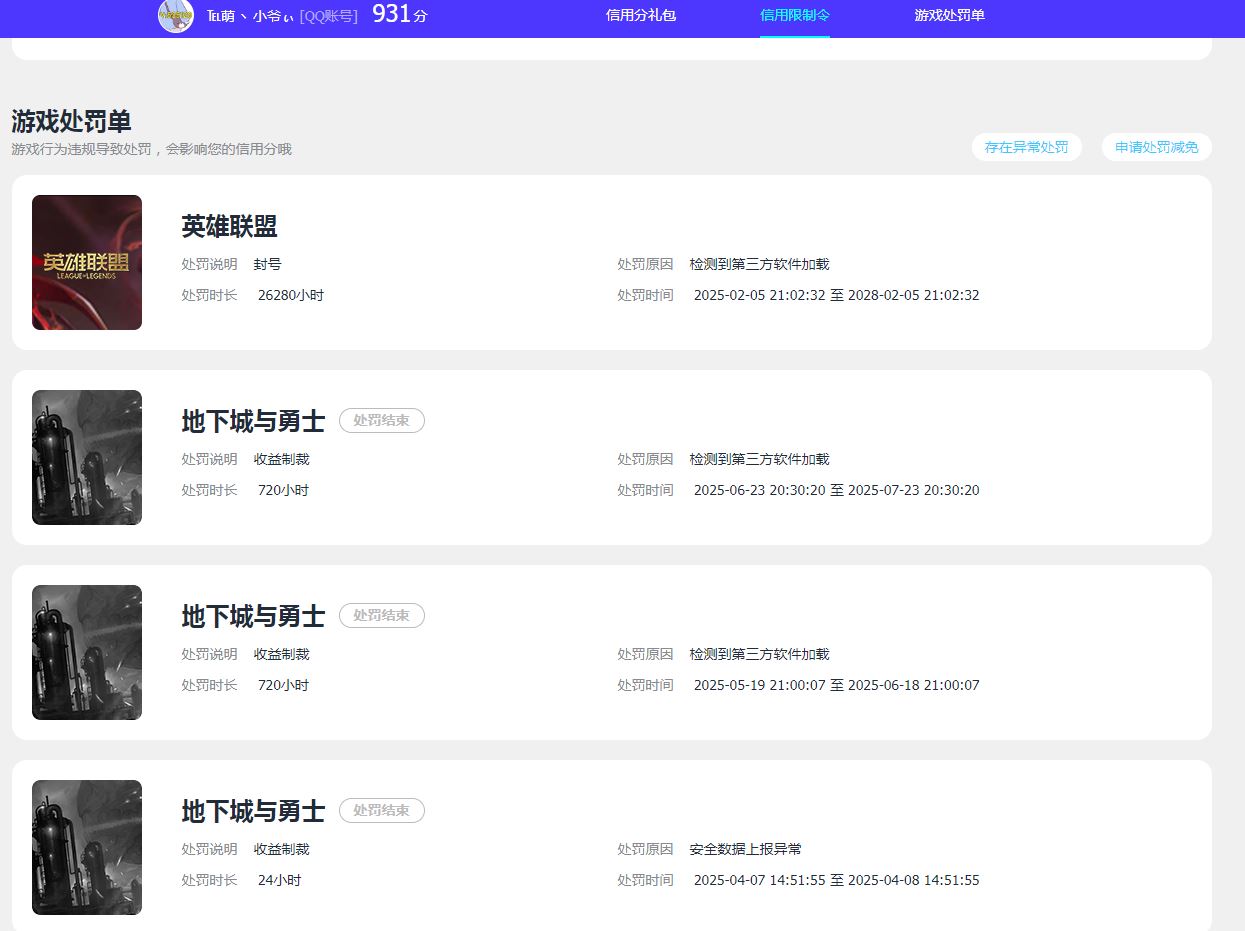
Task: Click game cover of the 2025-06-23 penalty
Action: pos(87,457)
